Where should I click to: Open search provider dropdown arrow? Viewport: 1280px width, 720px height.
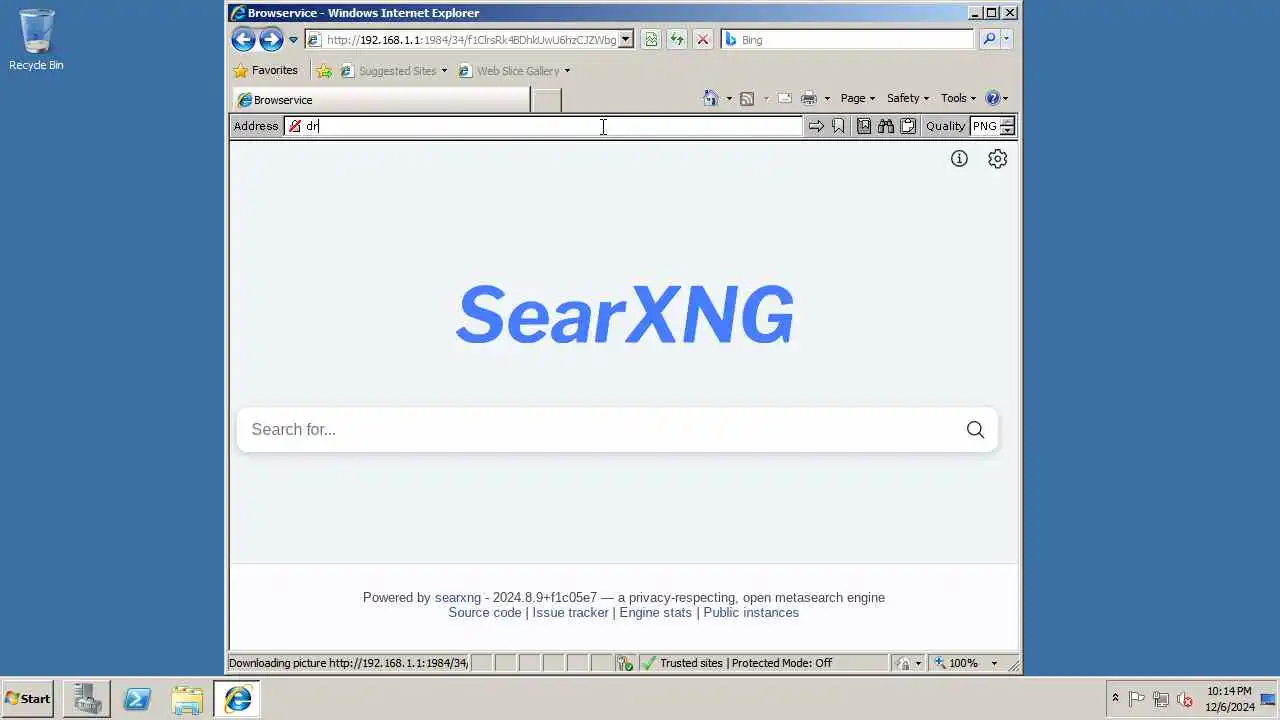[x=1006, y=40]
